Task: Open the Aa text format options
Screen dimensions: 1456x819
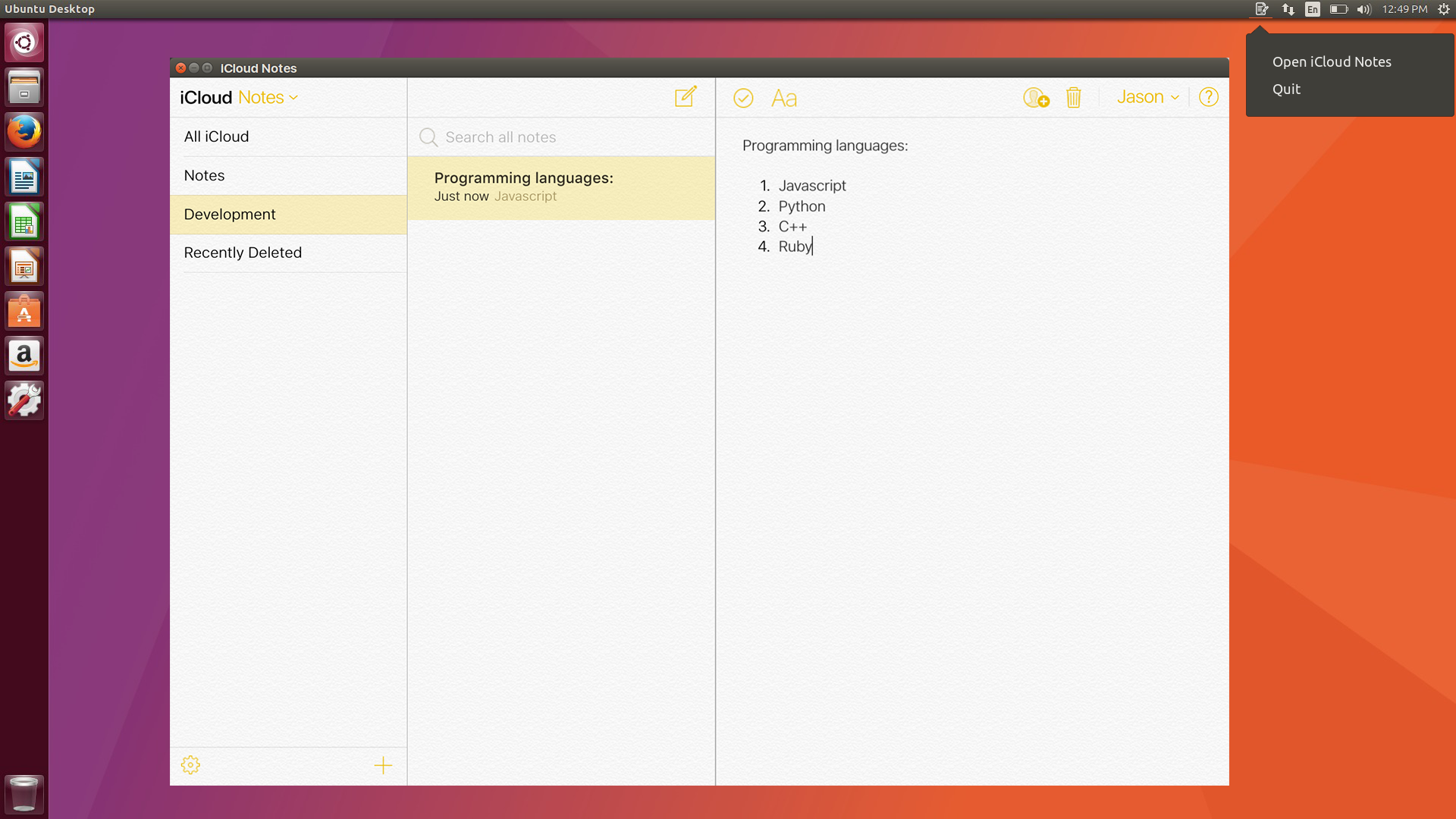Action: 784,99
